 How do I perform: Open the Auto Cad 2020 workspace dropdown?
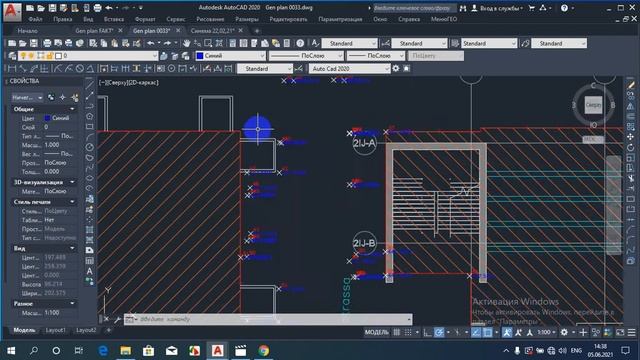click(x=350, y=69)
